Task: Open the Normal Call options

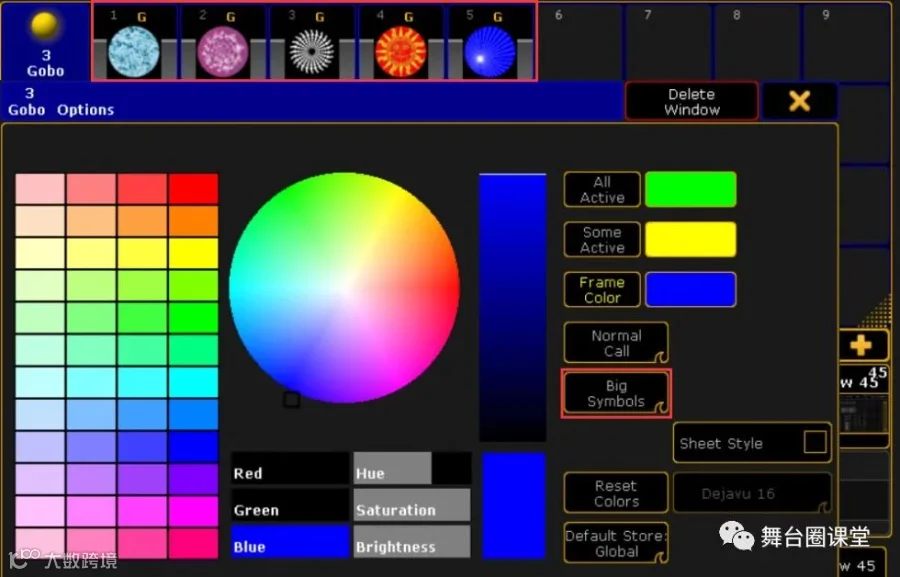Action: tap(616, 343)
